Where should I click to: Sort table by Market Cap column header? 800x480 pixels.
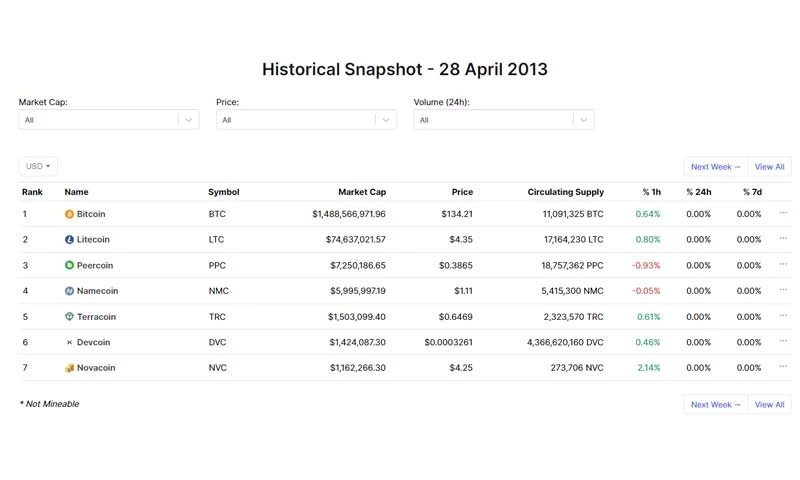click(361, 192)
